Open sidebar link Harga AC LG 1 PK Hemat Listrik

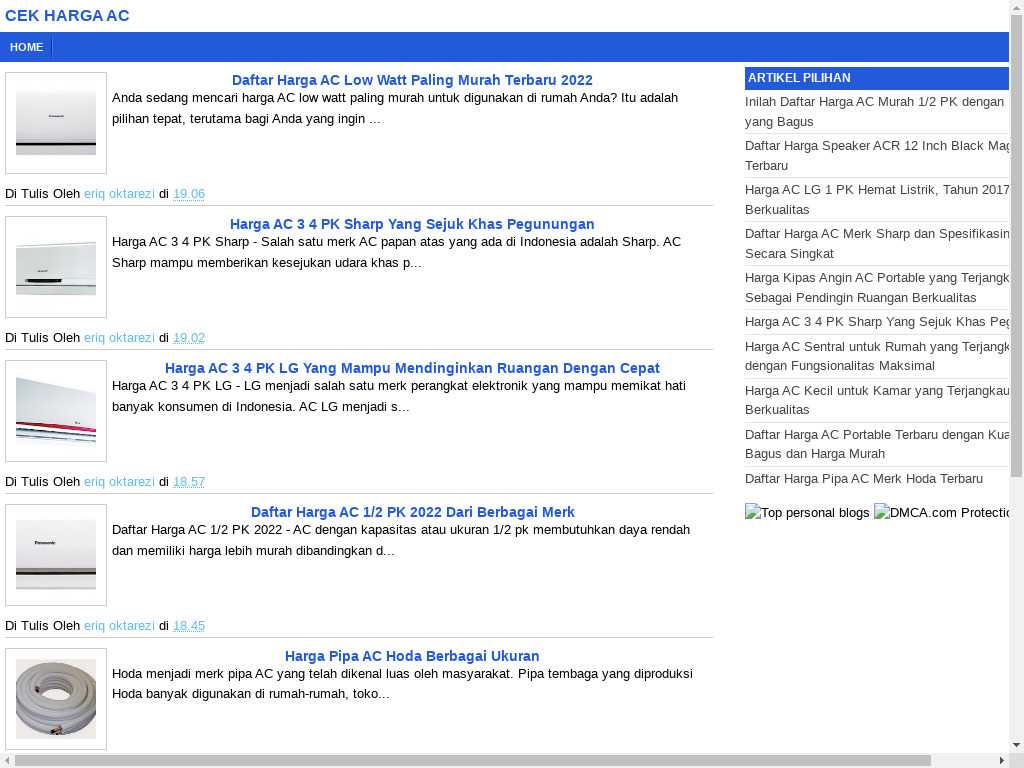(876, 199)
